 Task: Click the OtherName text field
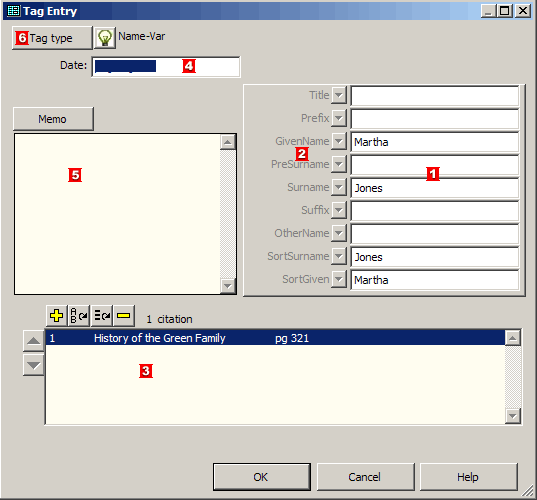click(435, 234)
